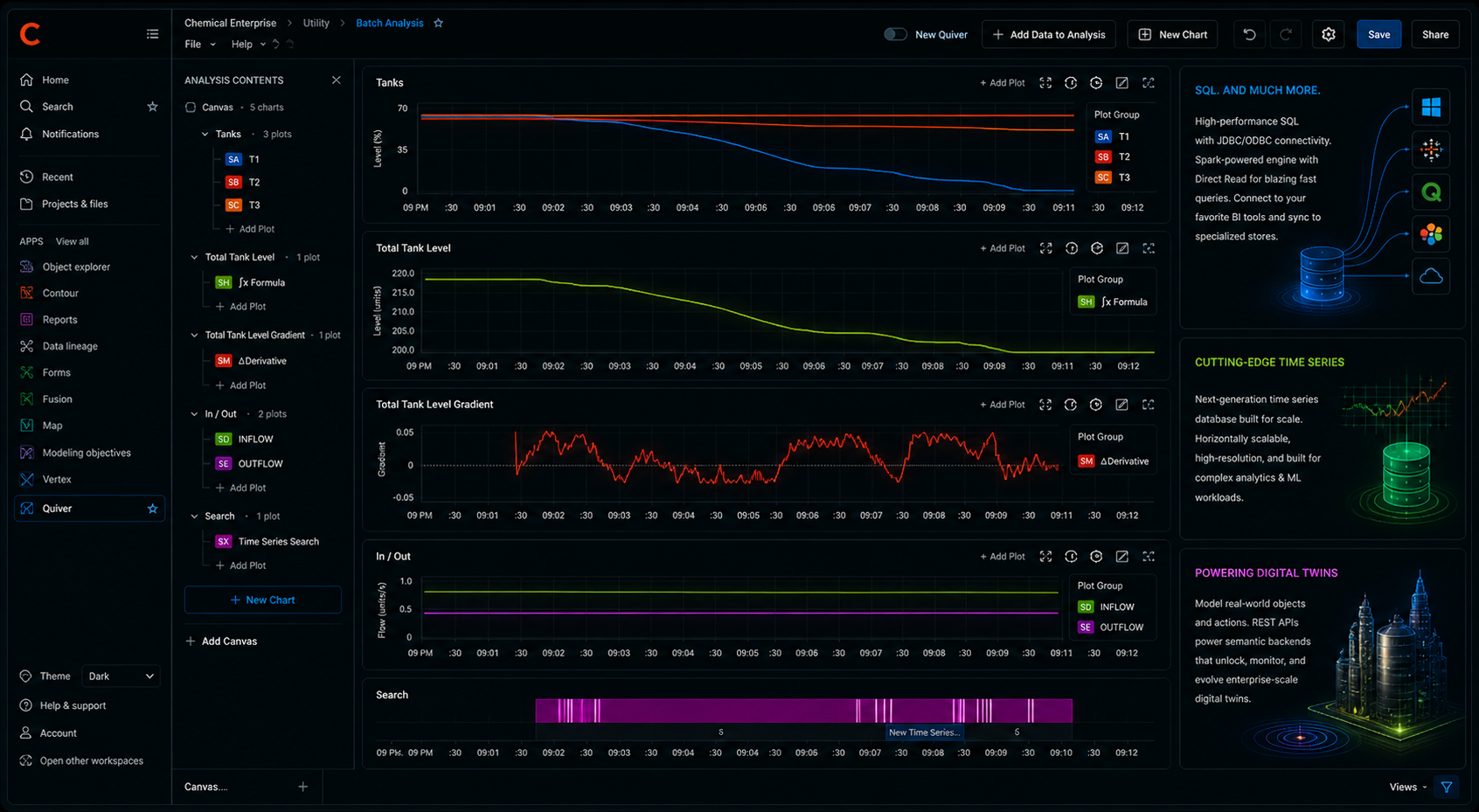Click the T1 blue SA color swatch
1479x812 pixels.
coord(233,159)
